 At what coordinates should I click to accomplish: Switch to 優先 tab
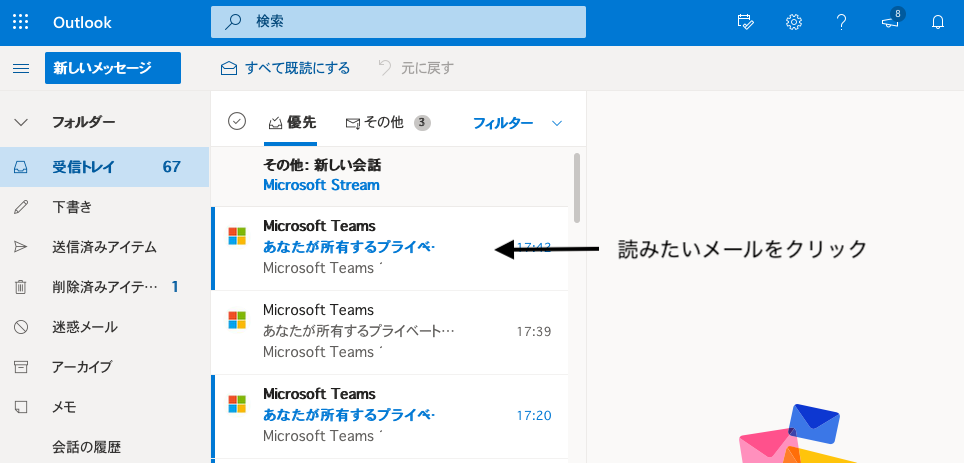[x=291, y=123]
